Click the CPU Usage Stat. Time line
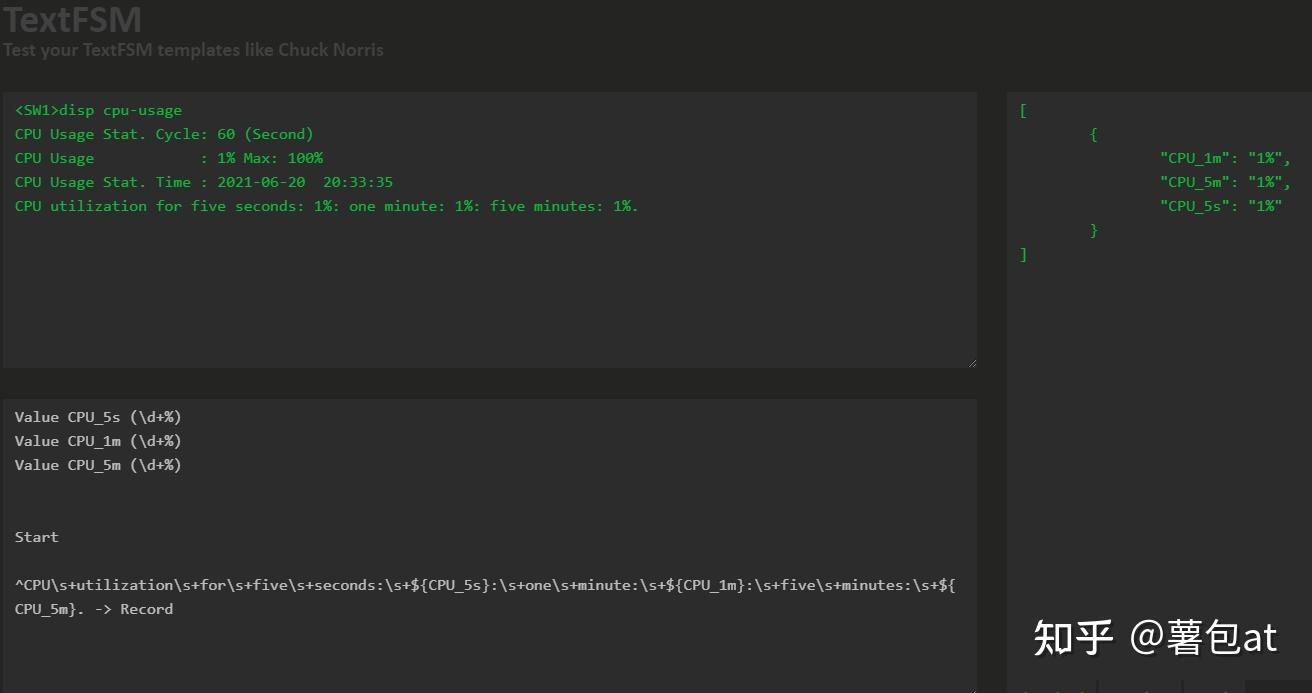The image size is (1312, 693). point(203,182)
